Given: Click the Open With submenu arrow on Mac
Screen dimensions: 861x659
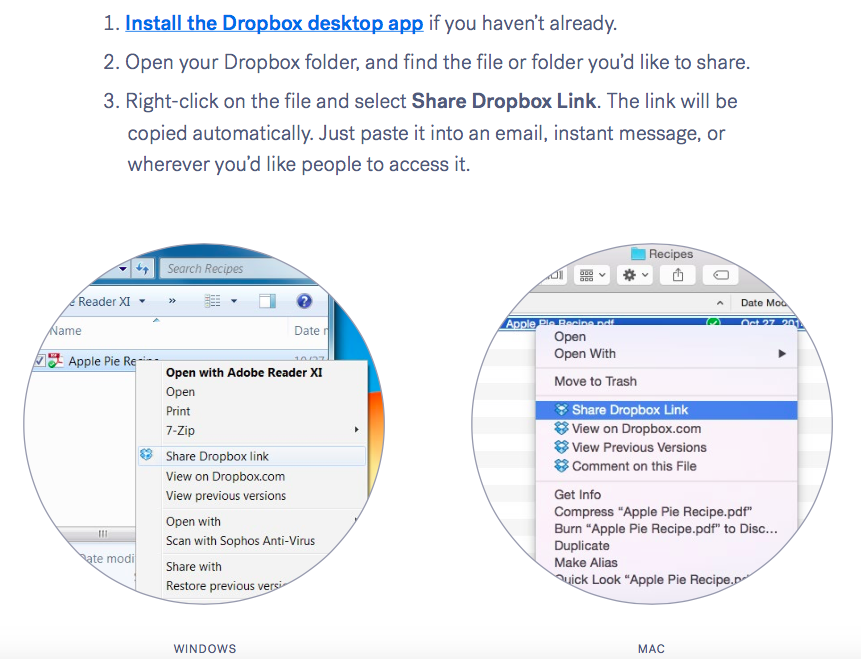Looking at the screenshot, I should (x=782, y=354).
